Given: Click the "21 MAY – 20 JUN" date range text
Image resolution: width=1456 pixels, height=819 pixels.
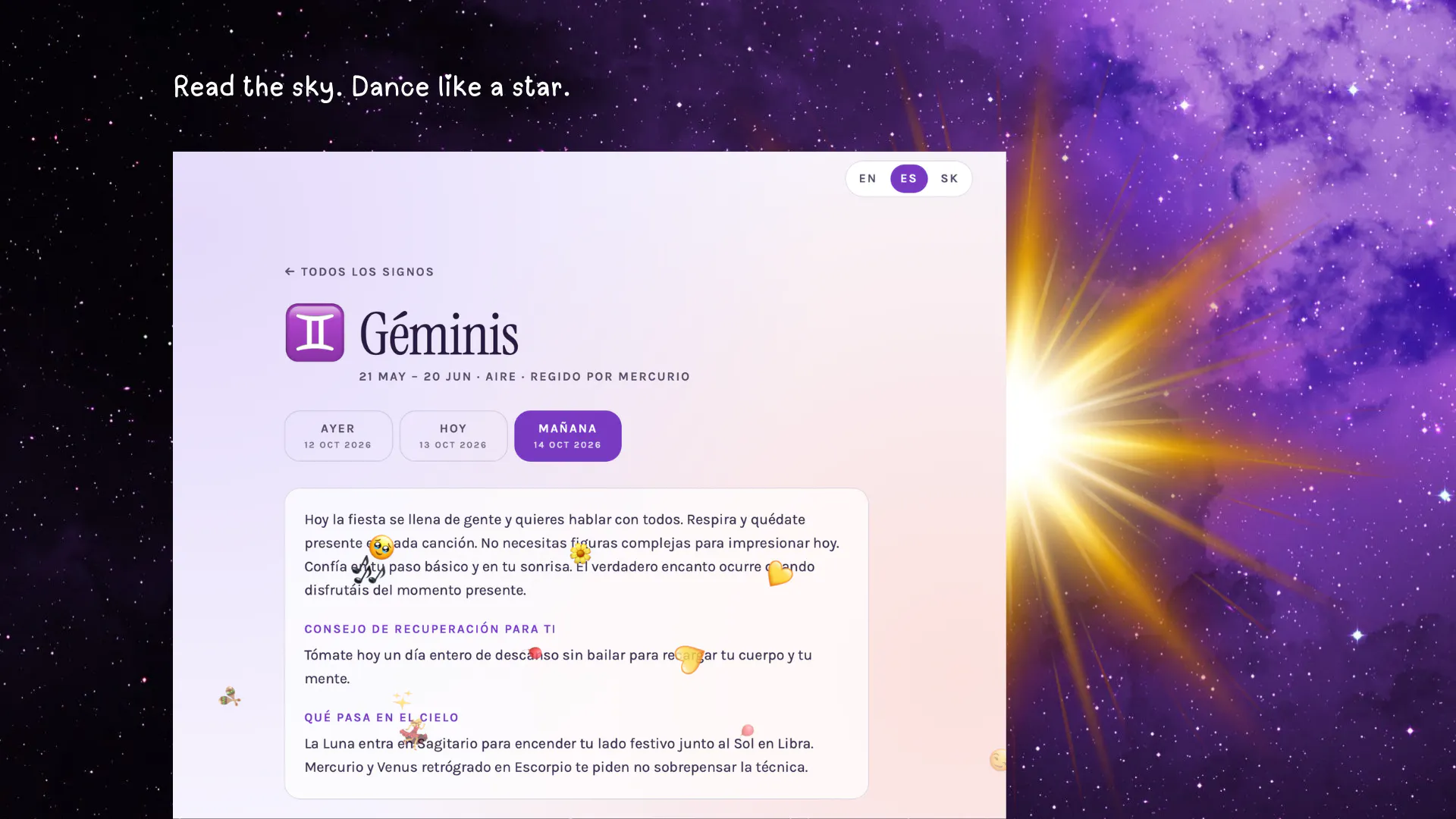Looking at the screenshot, I should tap(415, 377).
